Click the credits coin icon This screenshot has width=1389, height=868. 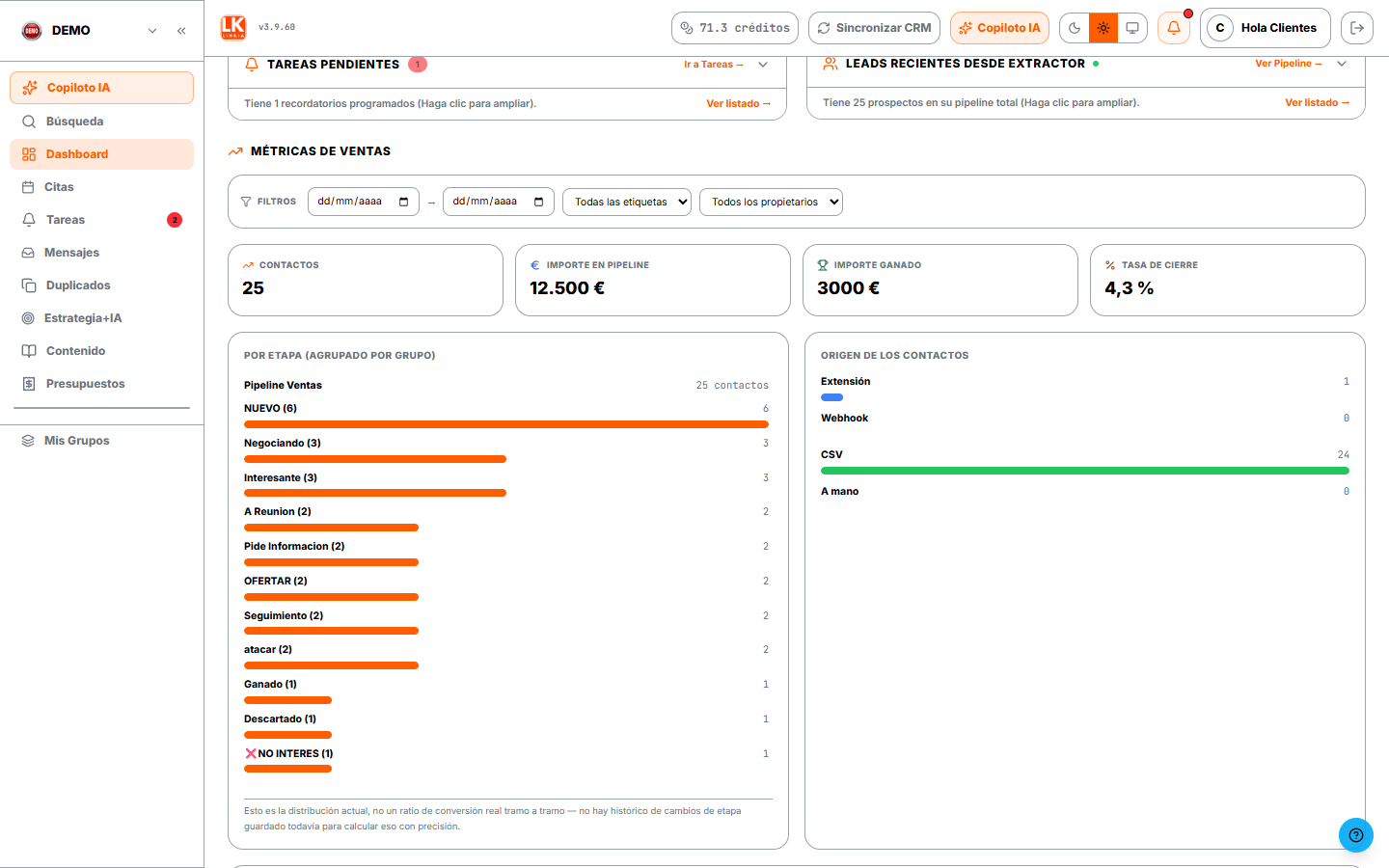pos(687,28)
